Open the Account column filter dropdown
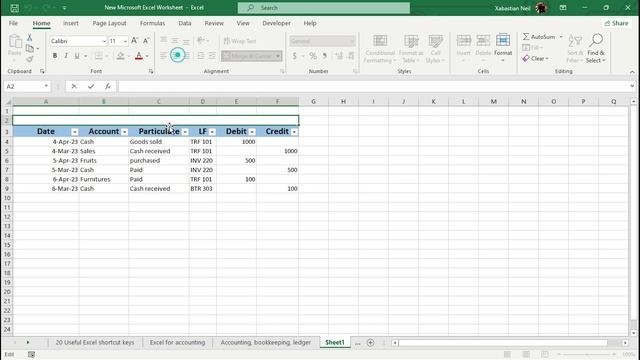Image resolution: width=640 pixels, height=360 pixels. coord(124,132)
